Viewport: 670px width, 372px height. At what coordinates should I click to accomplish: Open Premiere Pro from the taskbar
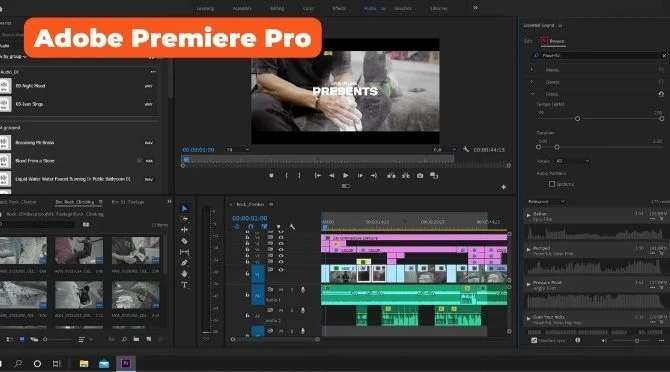126,363
